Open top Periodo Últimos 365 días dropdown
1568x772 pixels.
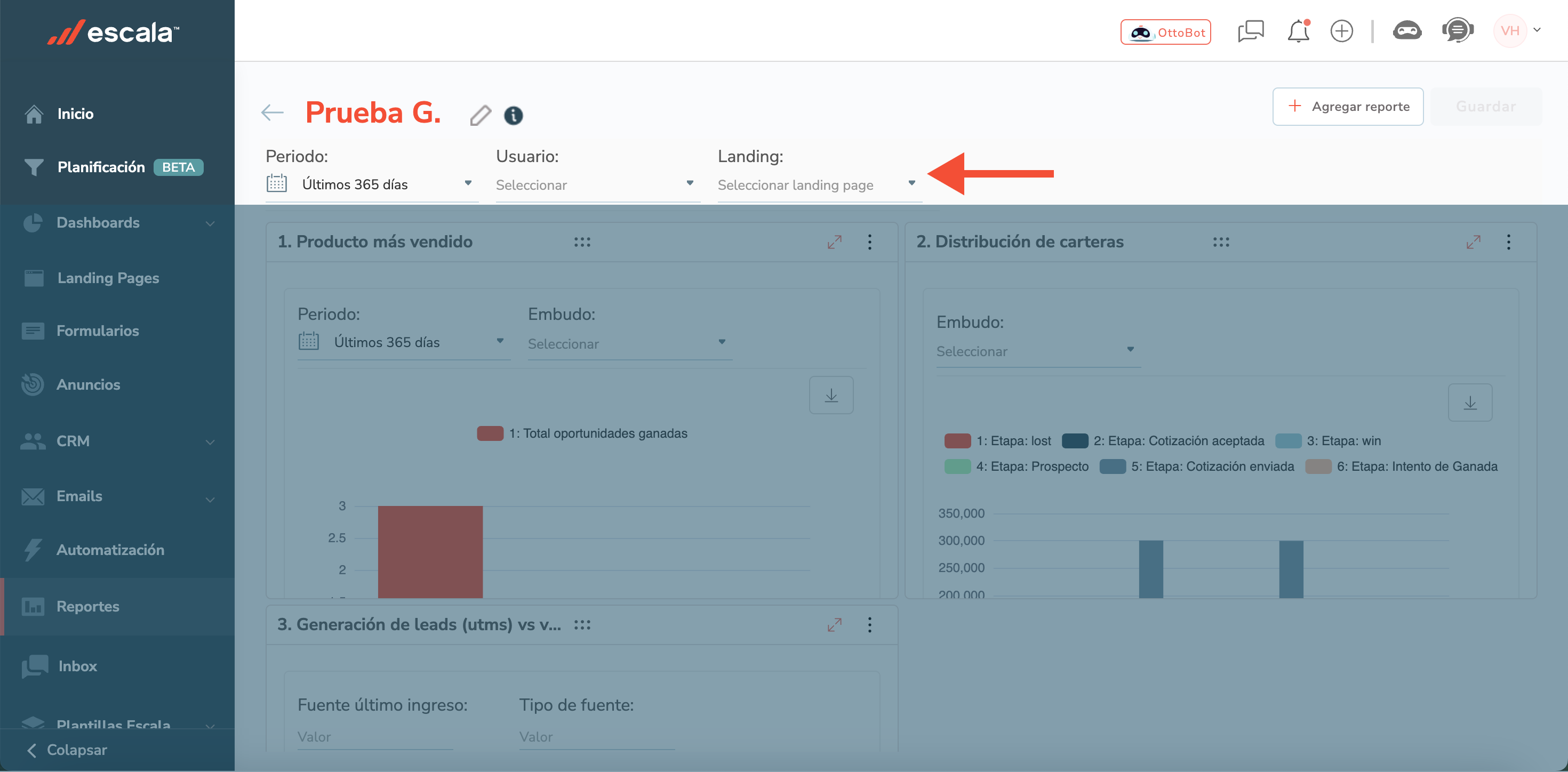pos(371,184)
